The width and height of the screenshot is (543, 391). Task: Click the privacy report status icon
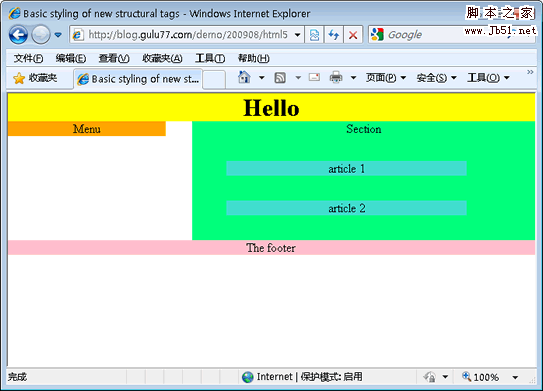430,376
